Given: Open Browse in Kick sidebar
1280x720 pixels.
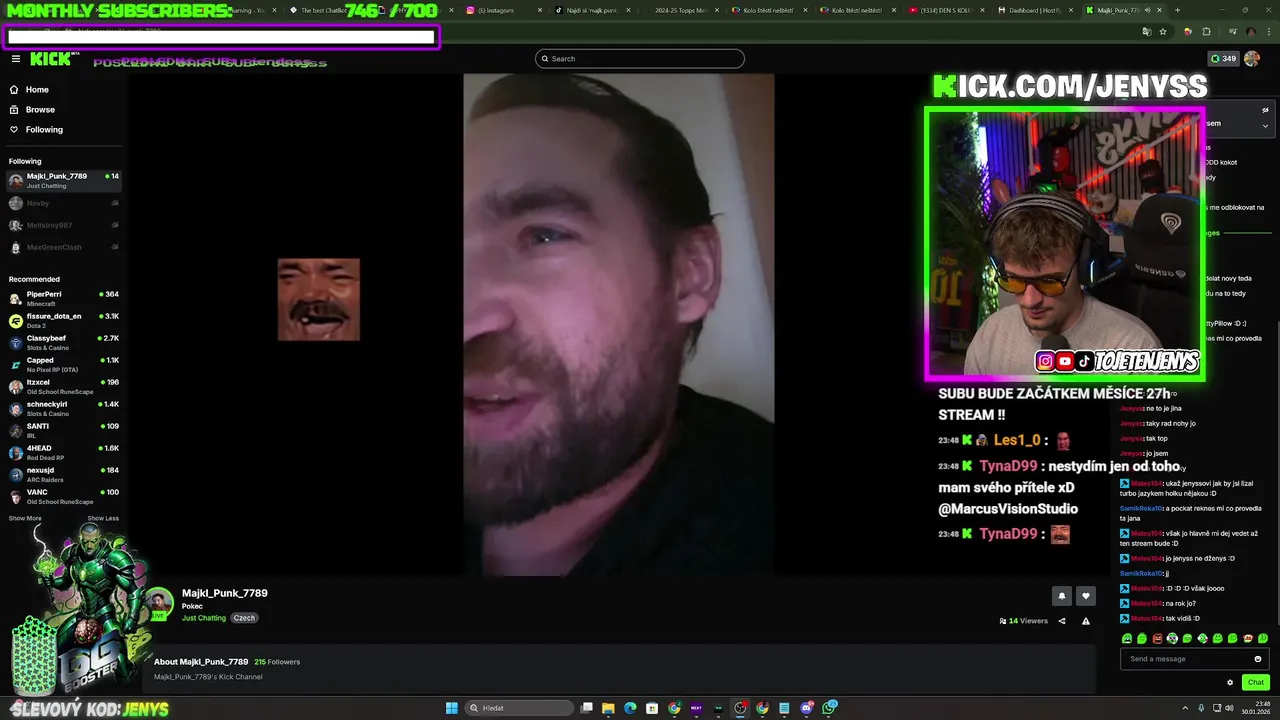Looking at the screenshot, I should click(40, 110).
